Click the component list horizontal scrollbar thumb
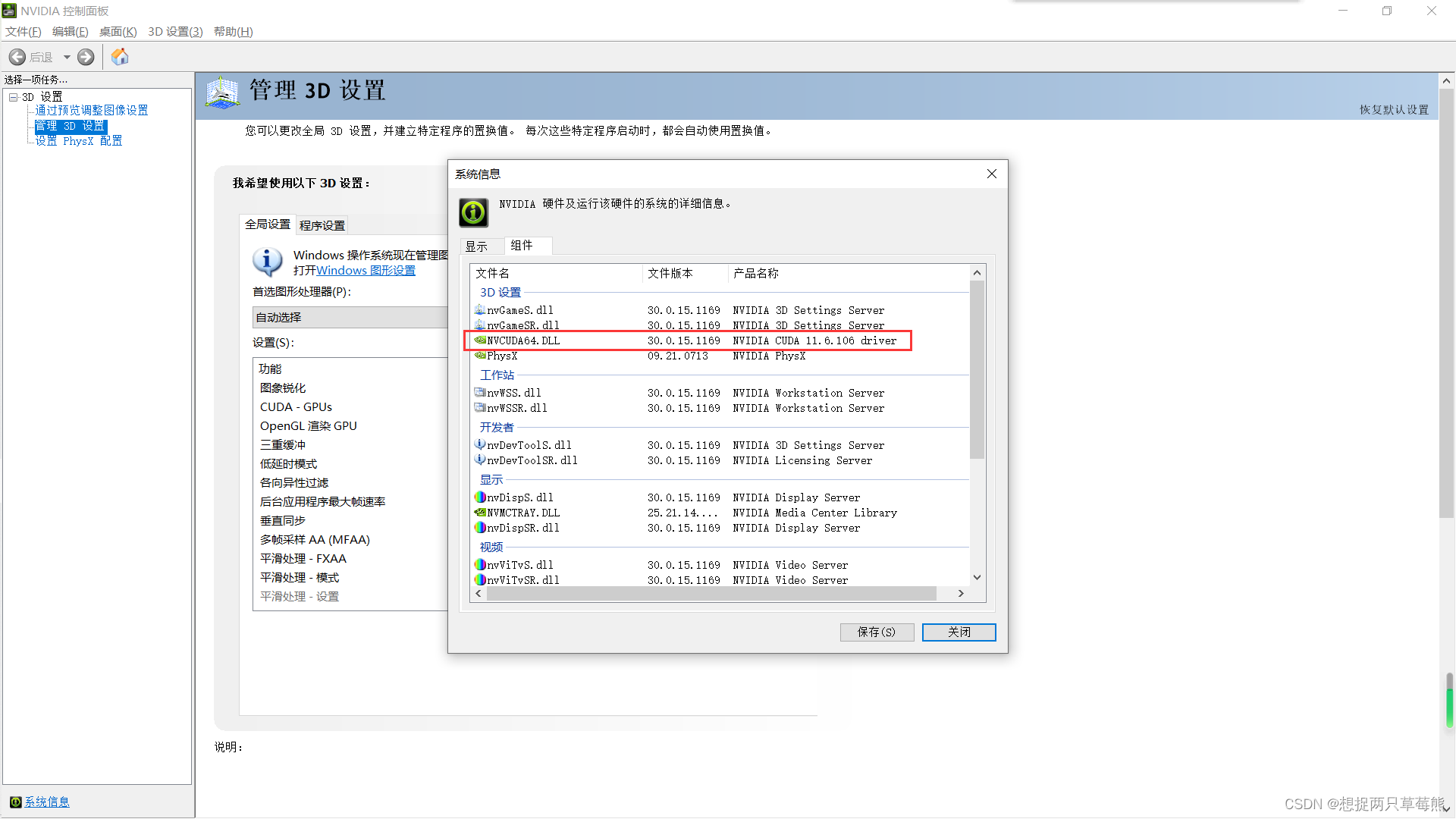 click(x=711, y=594)
